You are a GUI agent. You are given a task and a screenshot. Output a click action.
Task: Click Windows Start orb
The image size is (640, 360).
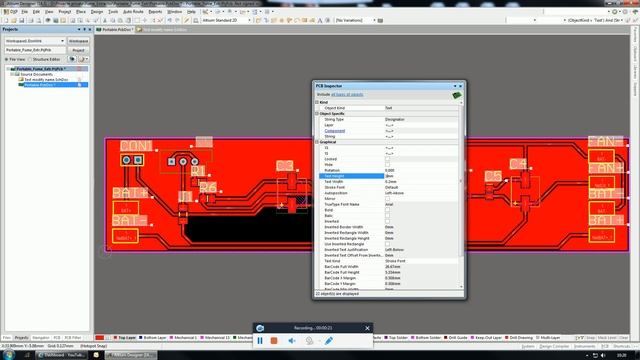coord(9,355)
